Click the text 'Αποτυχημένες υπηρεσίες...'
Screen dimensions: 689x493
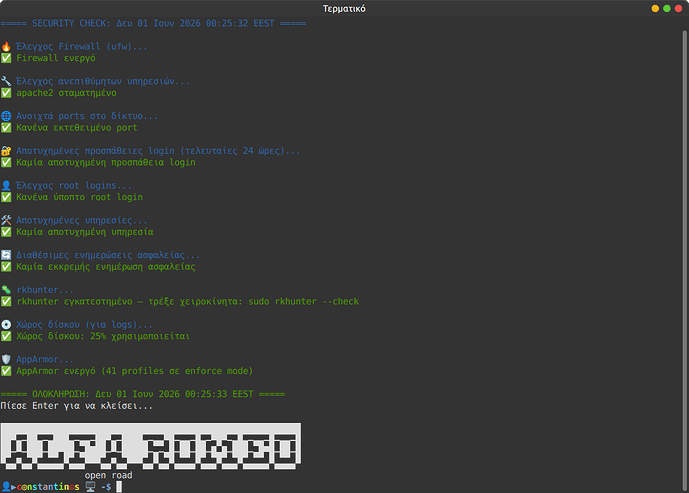(82, 220)
